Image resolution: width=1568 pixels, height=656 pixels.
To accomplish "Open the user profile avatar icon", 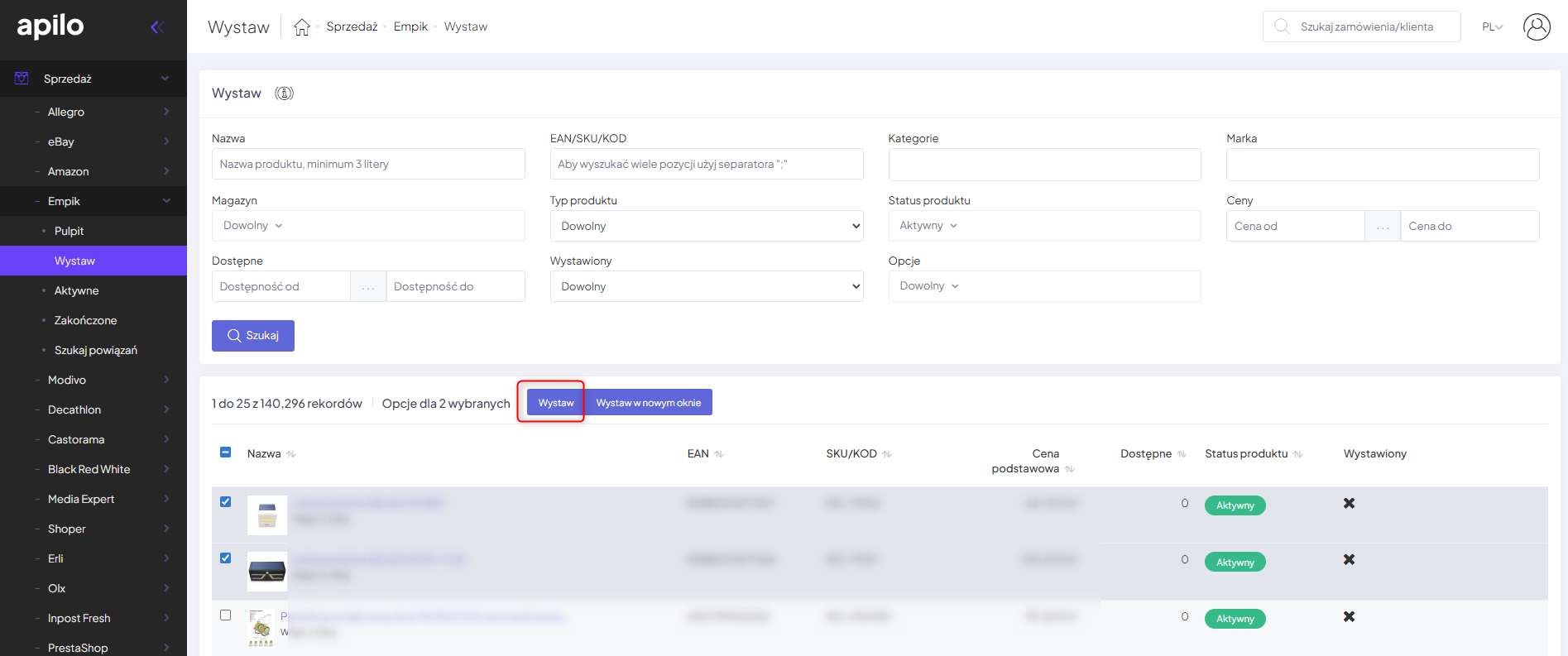I will coord(1536,27).
